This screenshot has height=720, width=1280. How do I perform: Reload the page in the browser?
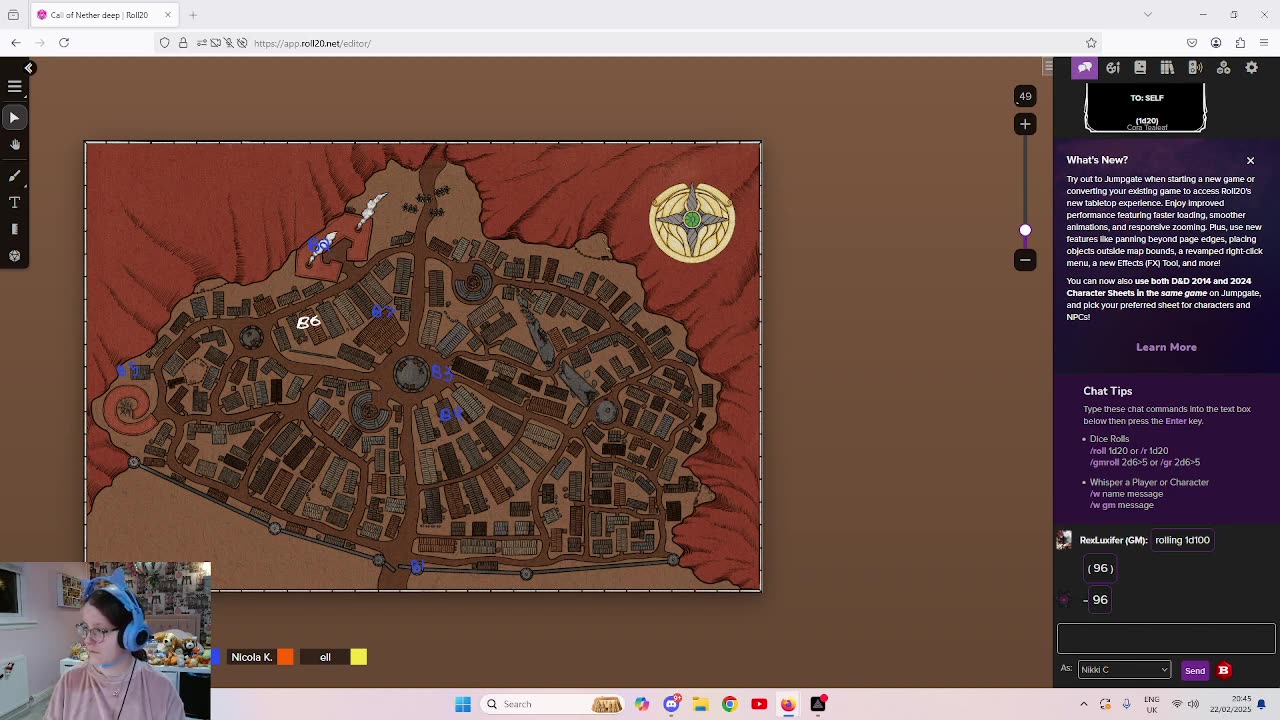pyautogui.click(x=64, y=43)
